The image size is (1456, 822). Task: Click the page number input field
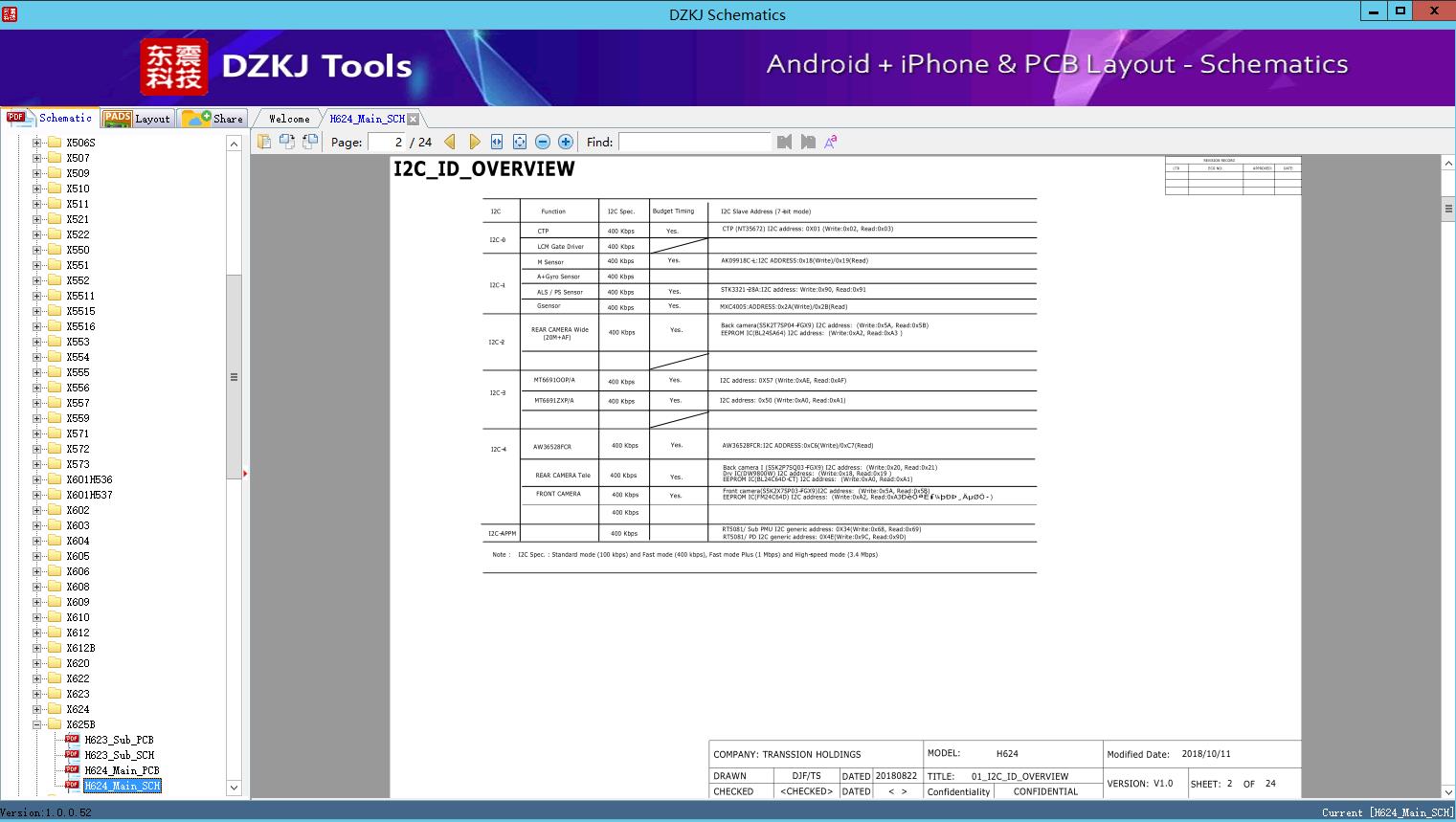387,142
